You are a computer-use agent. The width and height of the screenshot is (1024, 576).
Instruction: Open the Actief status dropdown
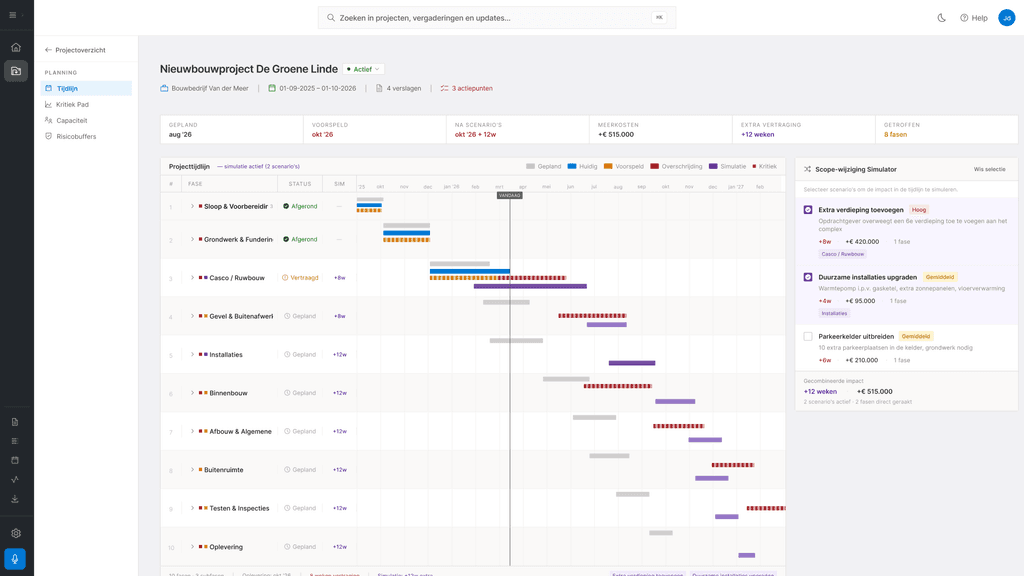pyautogui.click(x=363, y=69)
